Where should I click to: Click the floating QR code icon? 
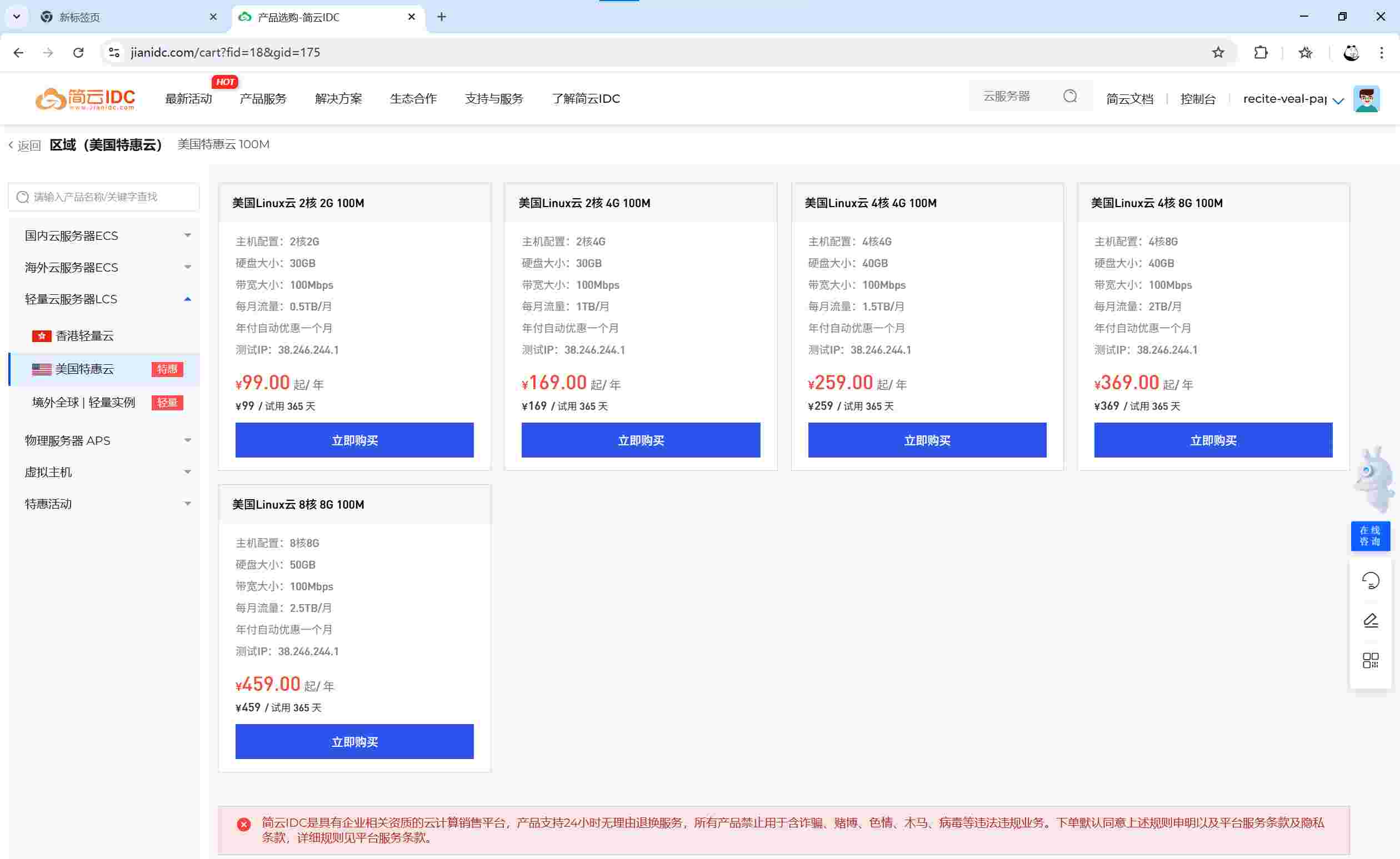tap(1370, 660)
